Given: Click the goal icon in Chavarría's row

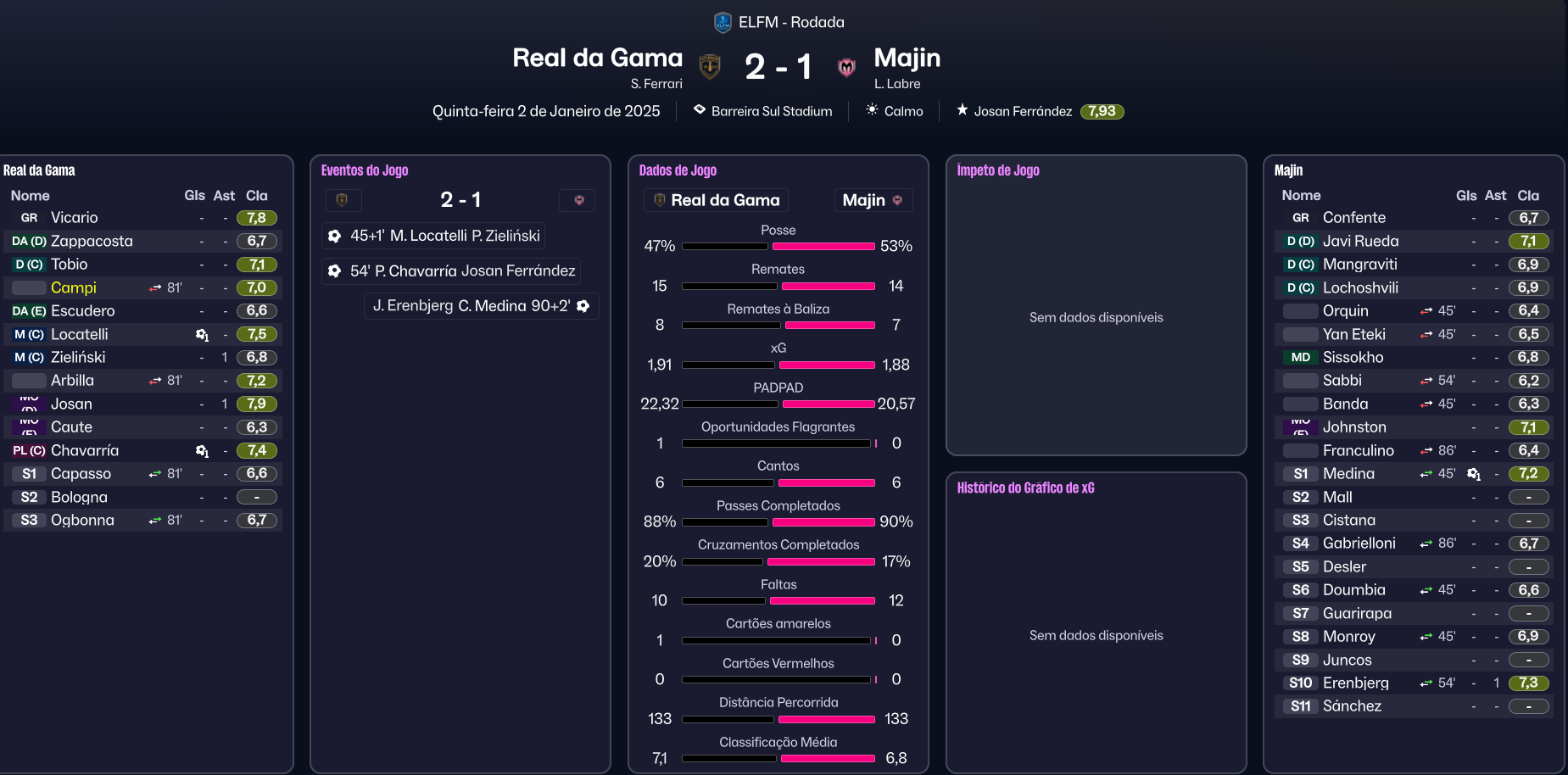Looking at the screenshot, I should 202,451.
